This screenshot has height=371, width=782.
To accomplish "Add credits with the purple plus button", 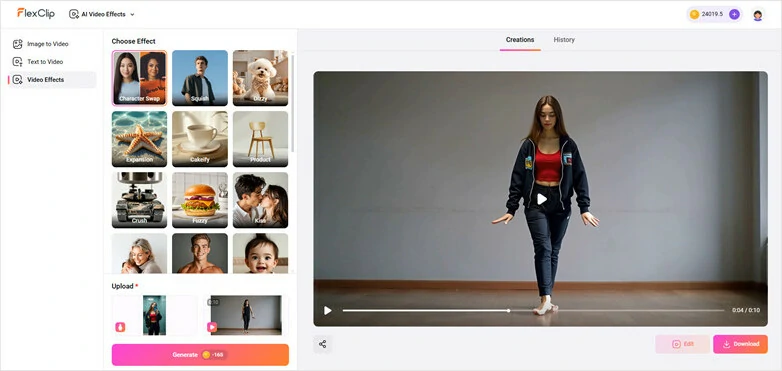I will point(734,14).
